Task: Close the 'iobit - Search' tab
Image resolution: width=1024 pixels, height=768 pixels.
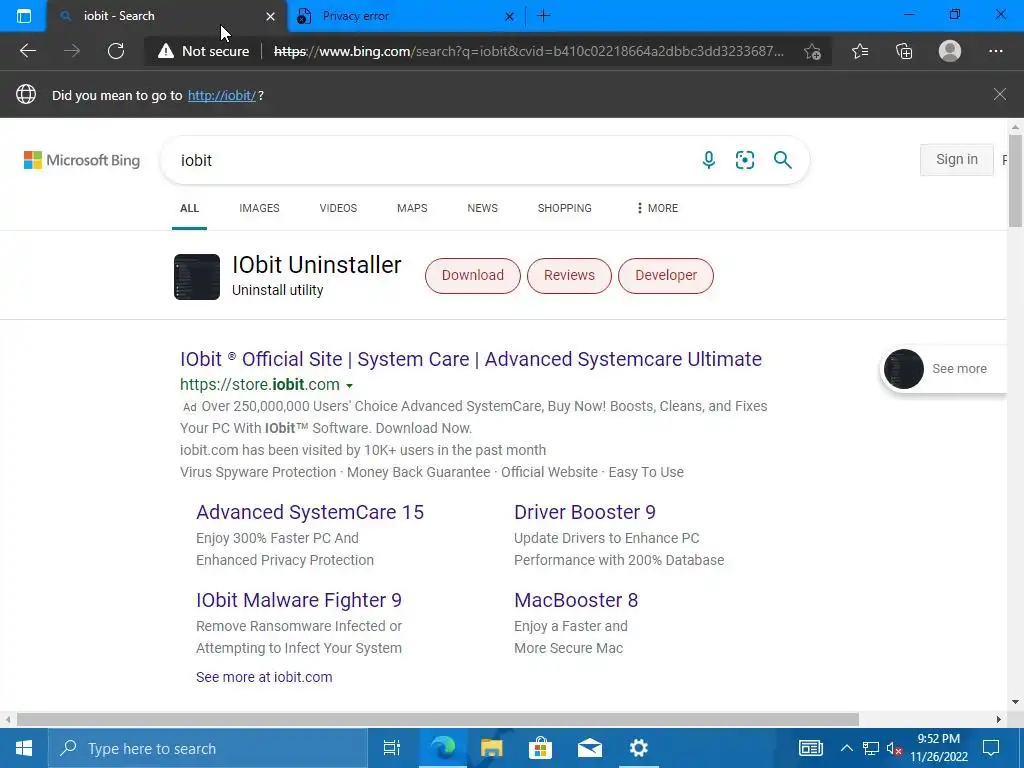Action: coord(270,16)
